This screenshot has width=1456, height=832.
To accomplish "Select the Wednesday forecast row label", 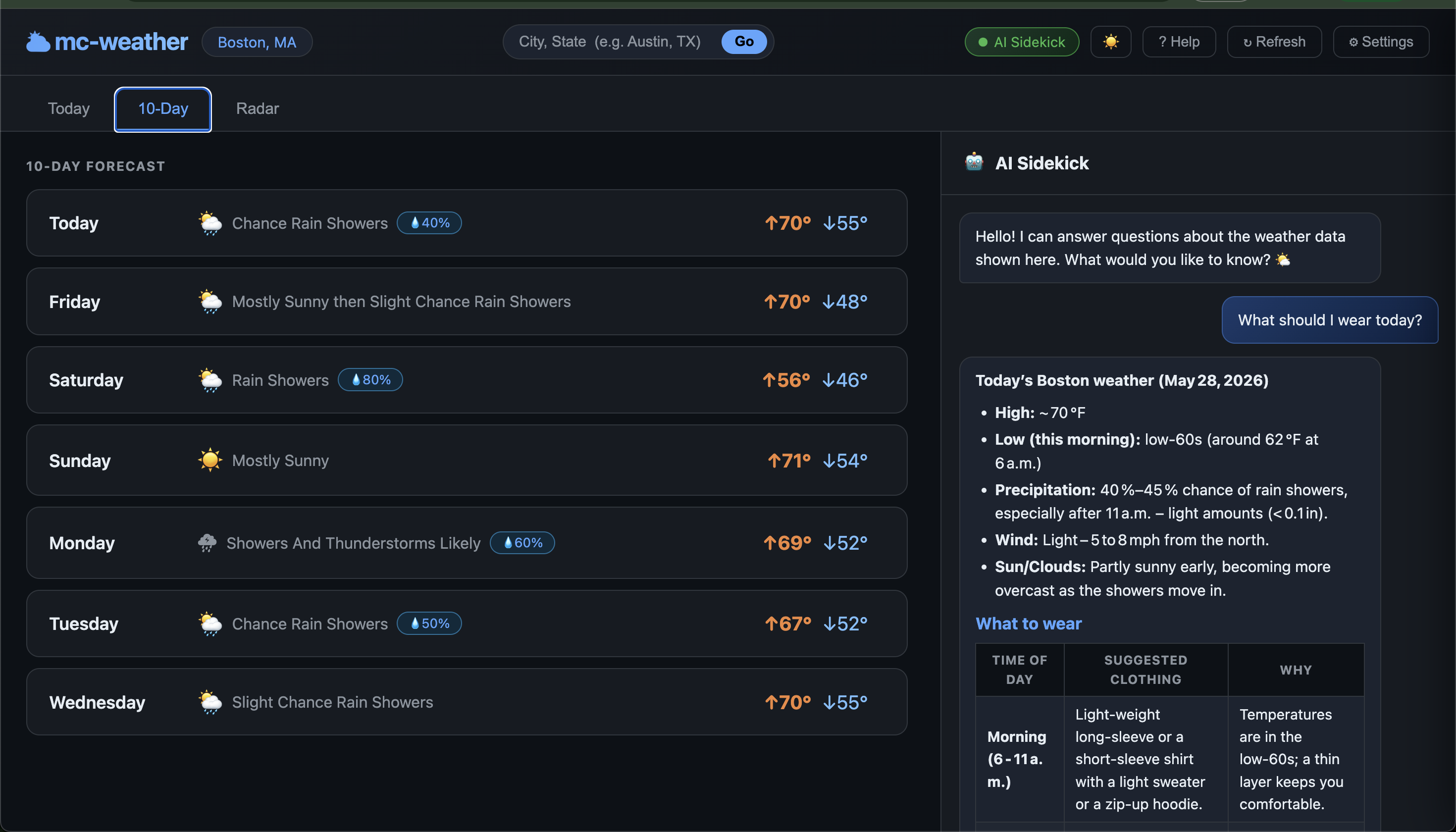I will (97, 702).
